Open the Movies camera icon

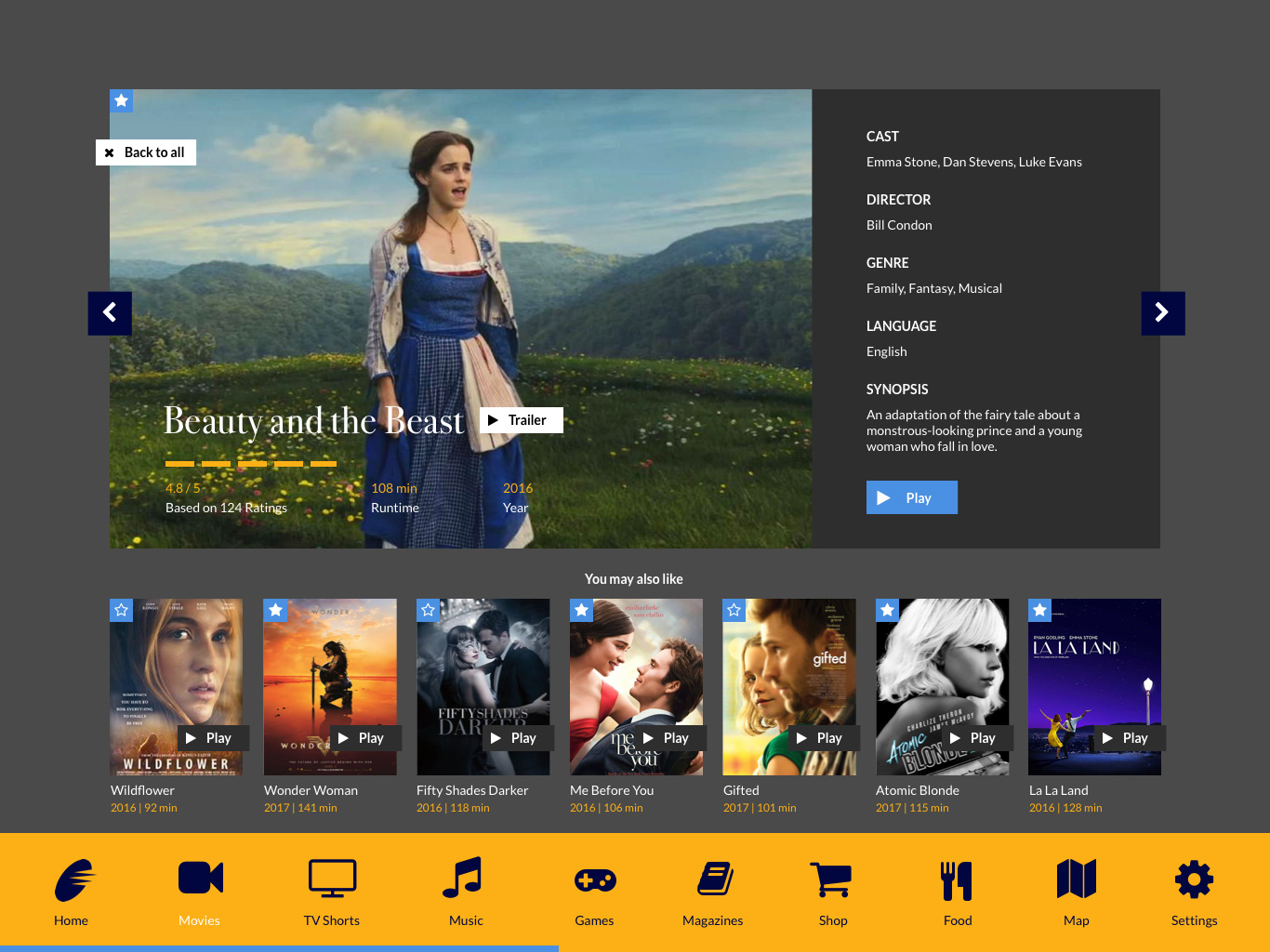(x=200, y=878)
